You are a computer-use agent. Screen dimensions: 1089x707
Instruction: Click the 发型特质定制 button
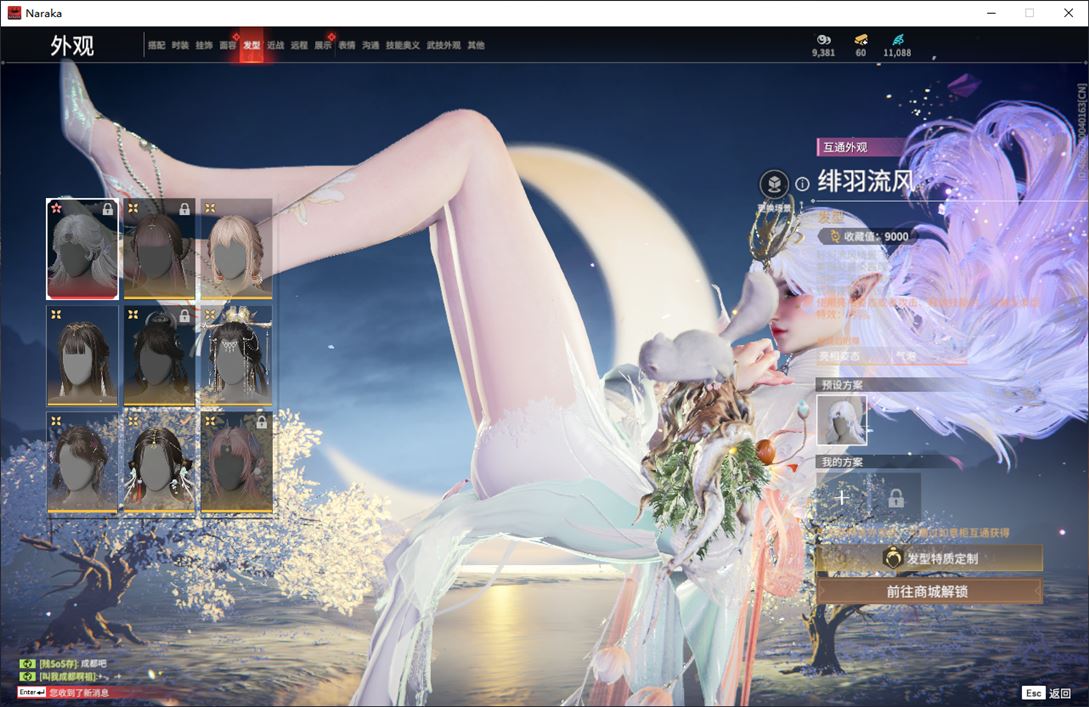coord(928,559)
